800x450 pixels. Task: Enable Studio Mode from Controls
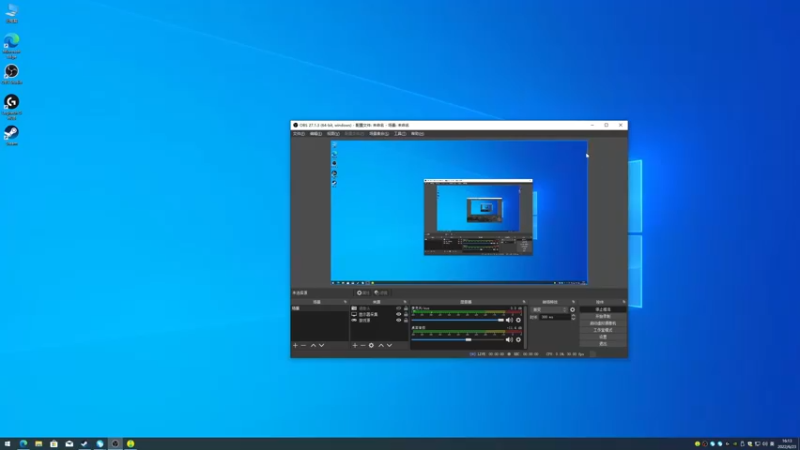pos(603,330)
